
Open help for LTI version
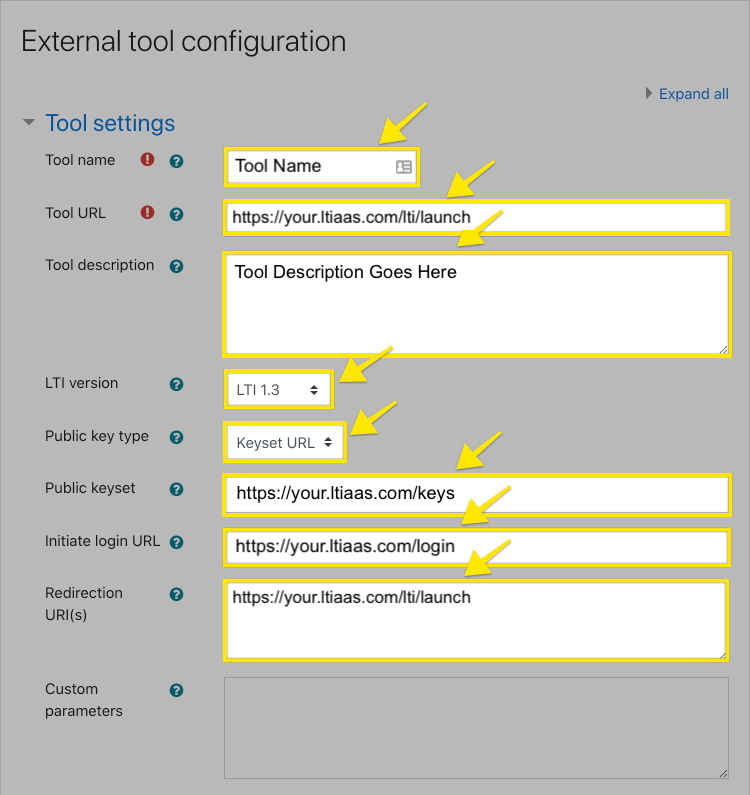(176, 384)
